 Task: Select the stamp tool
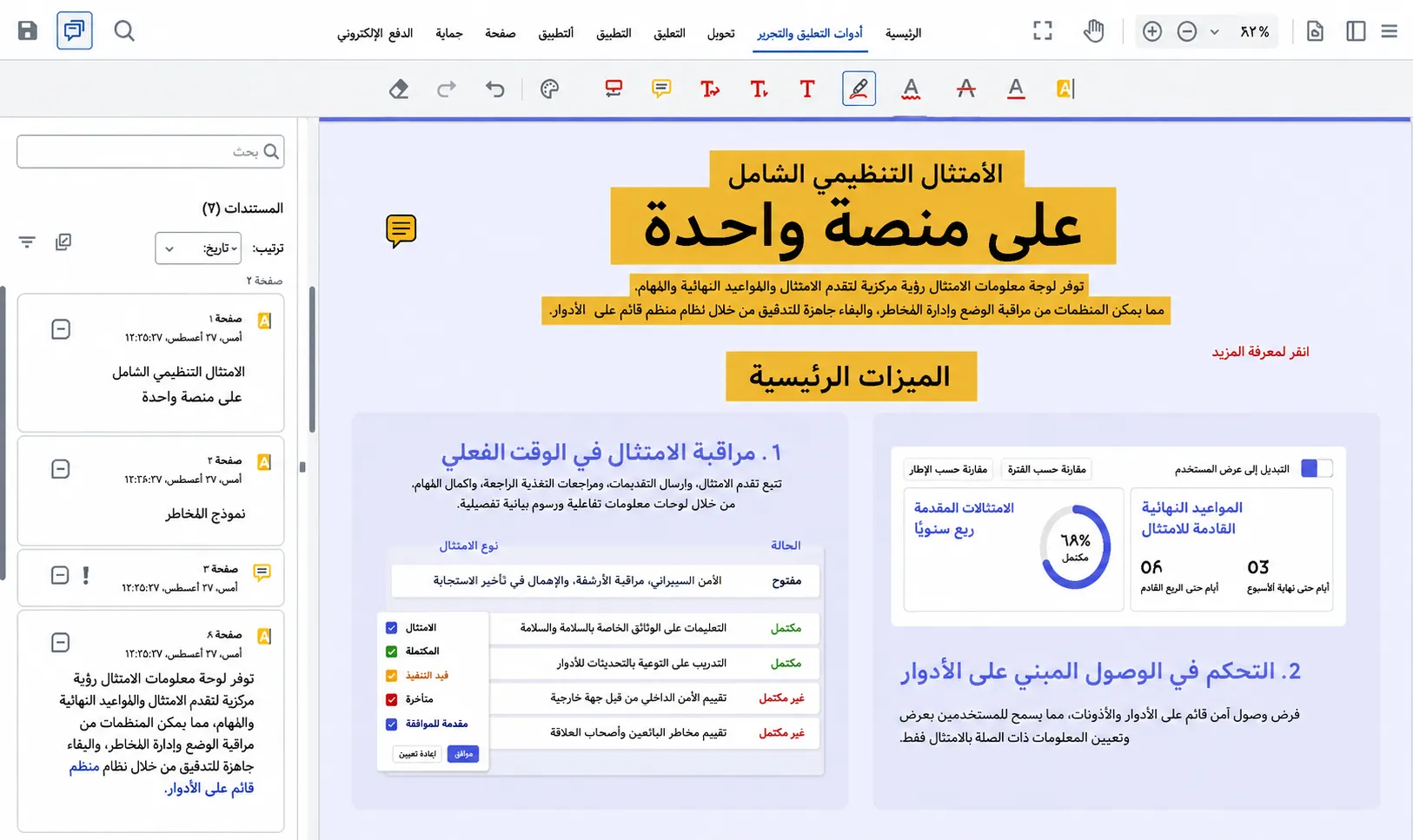[x=614, y=89]
